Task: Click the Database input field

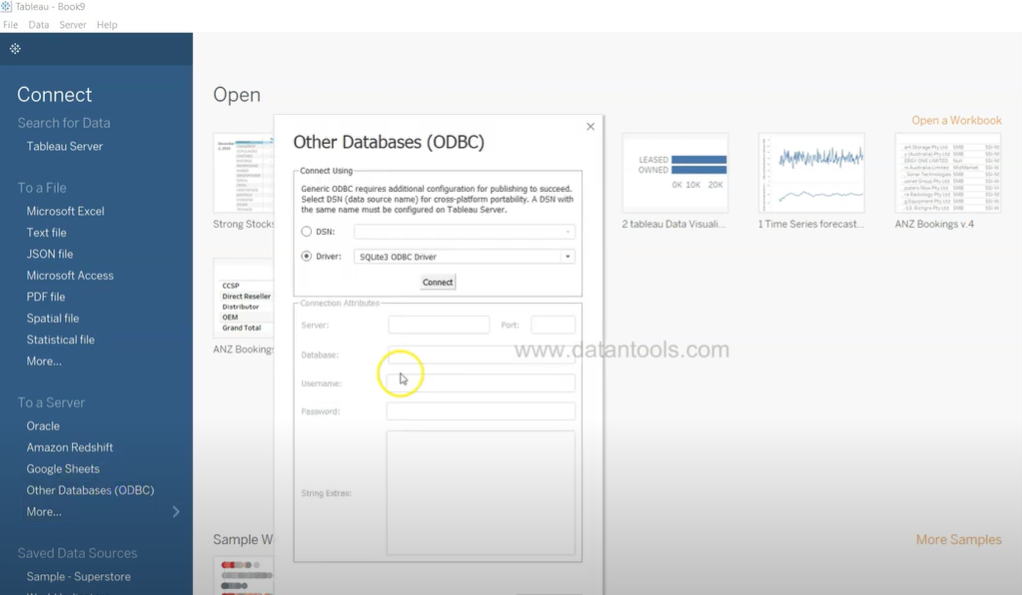Action: 481,355
